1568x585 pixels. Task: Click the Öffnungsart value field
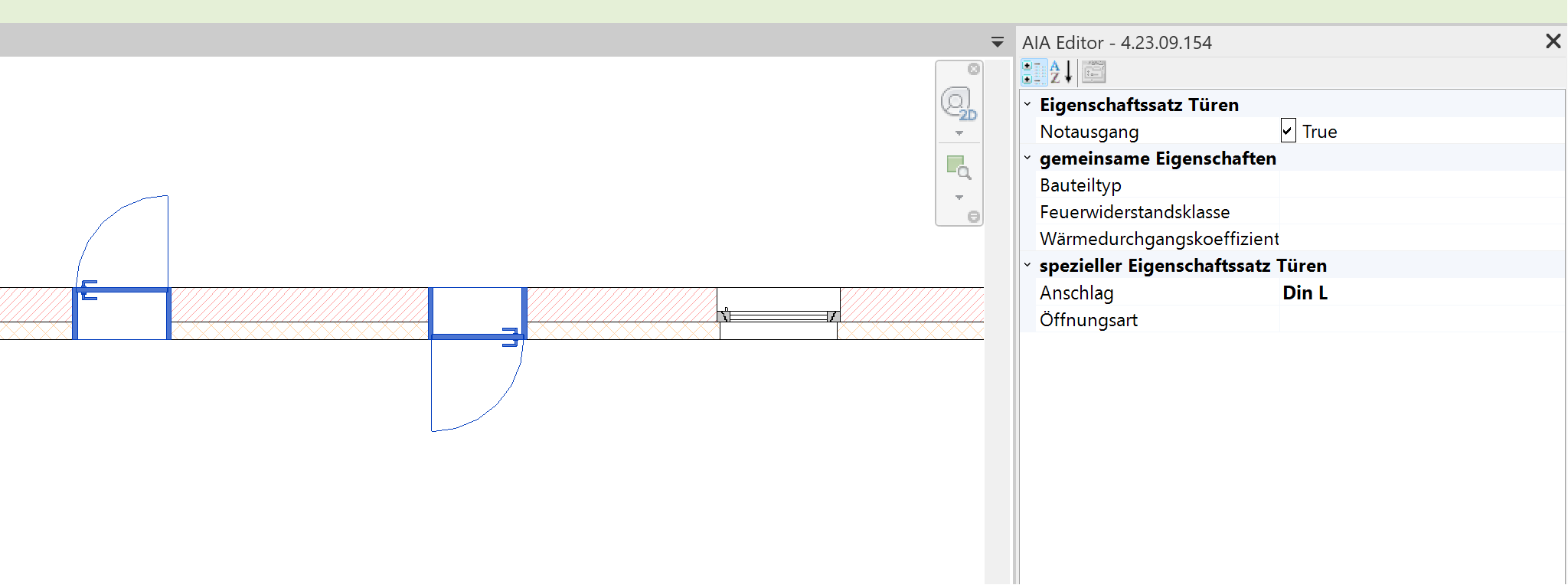coord(1421,320)
